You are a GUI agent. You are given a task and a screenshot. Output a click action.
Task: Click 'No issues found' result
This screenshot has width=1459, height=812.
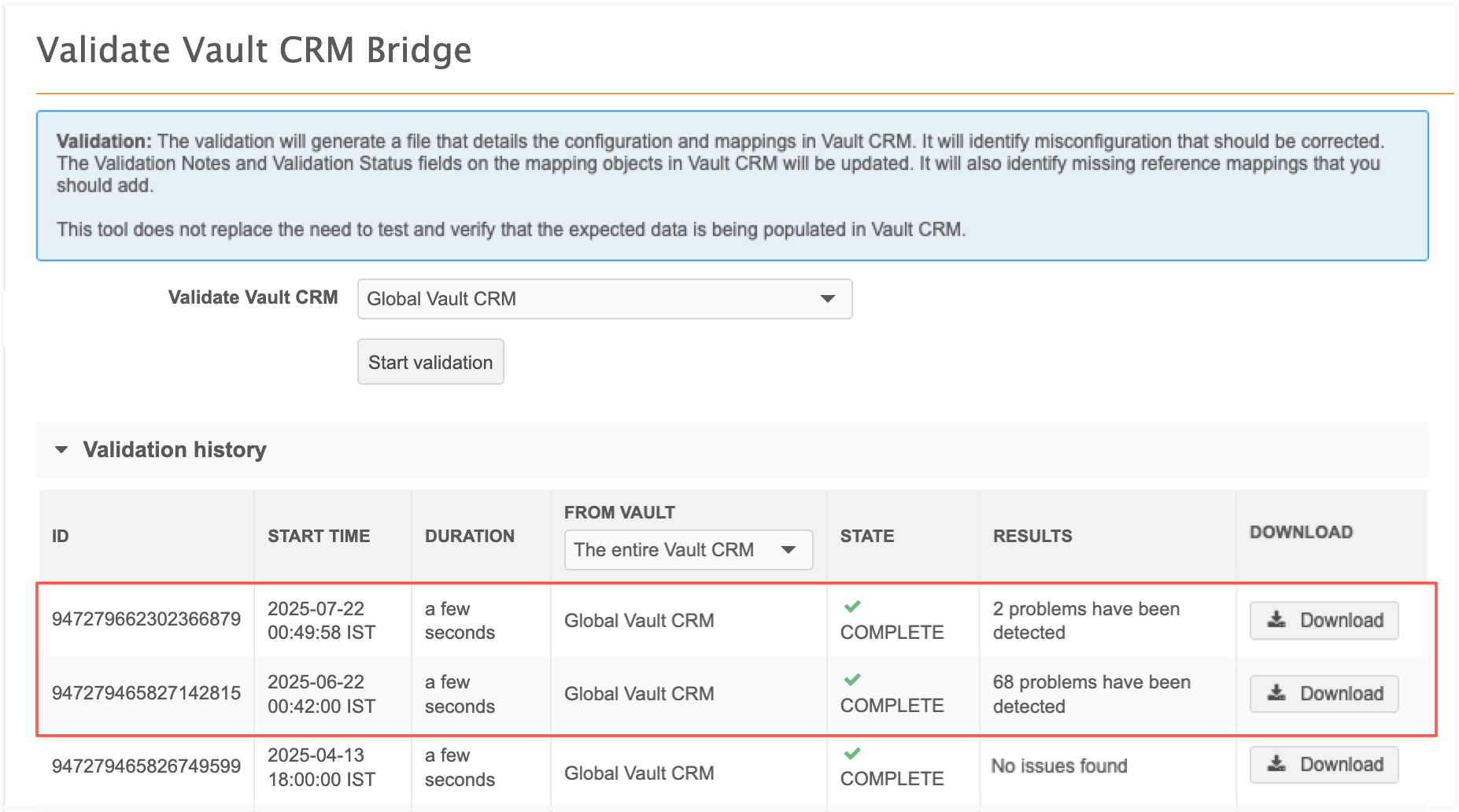(1059, 766)
